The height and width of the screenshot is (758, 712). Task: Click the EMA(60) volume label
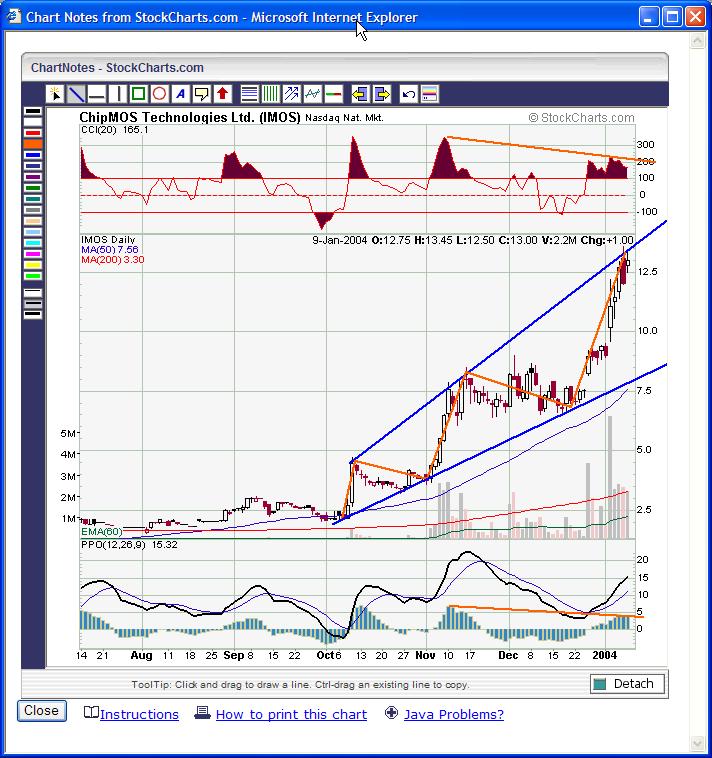(102, 532)
